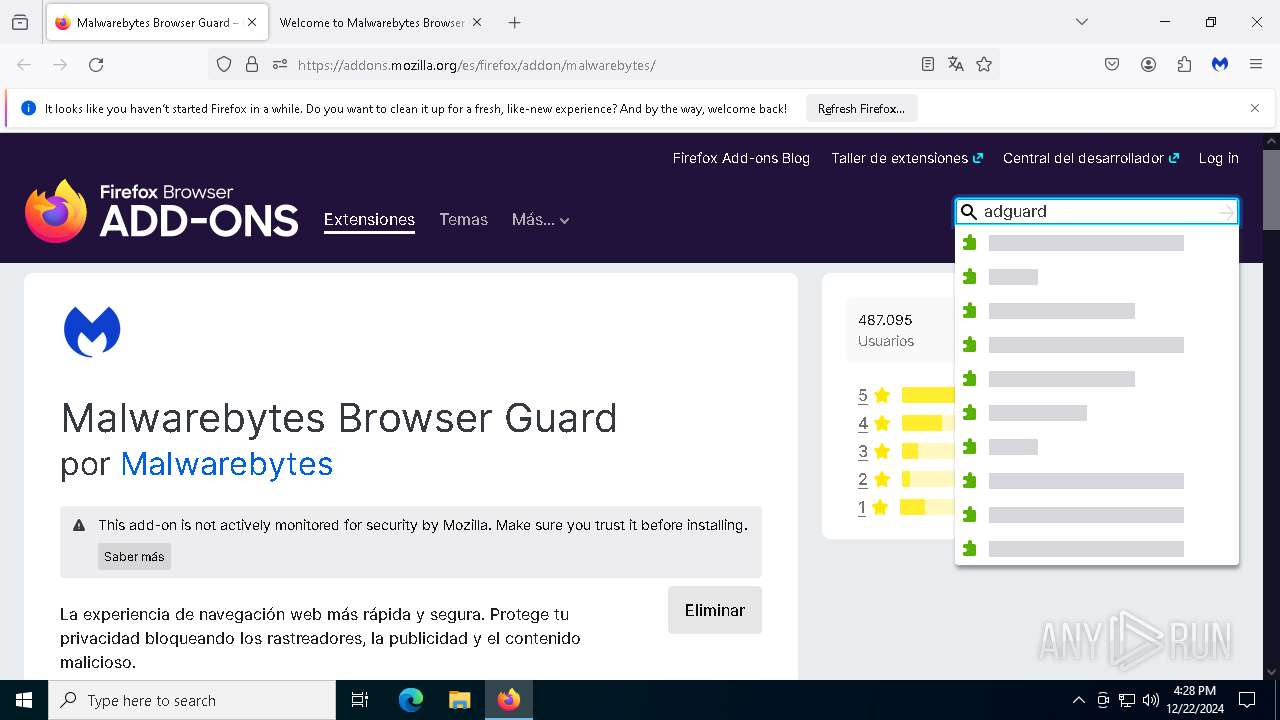Go back to previous page
This screenshot has width=1280, height=720.
[24, 65]
